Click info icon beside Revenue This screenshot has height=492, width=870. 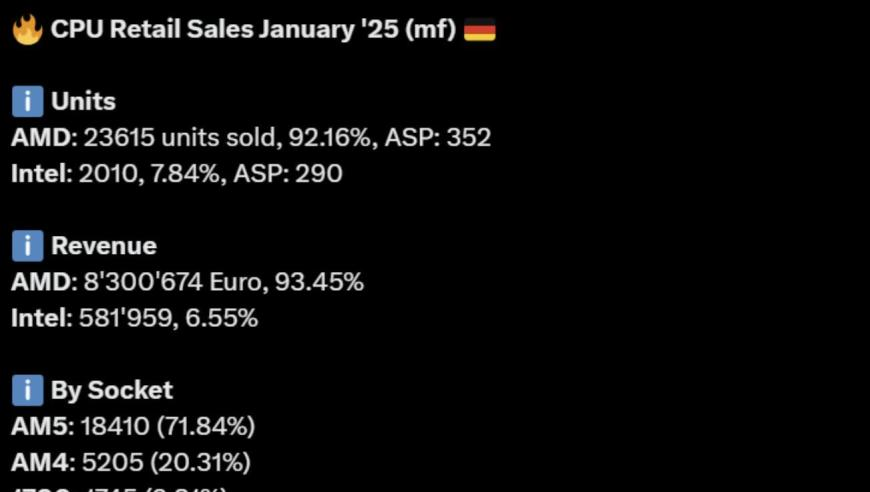(28, 246)
